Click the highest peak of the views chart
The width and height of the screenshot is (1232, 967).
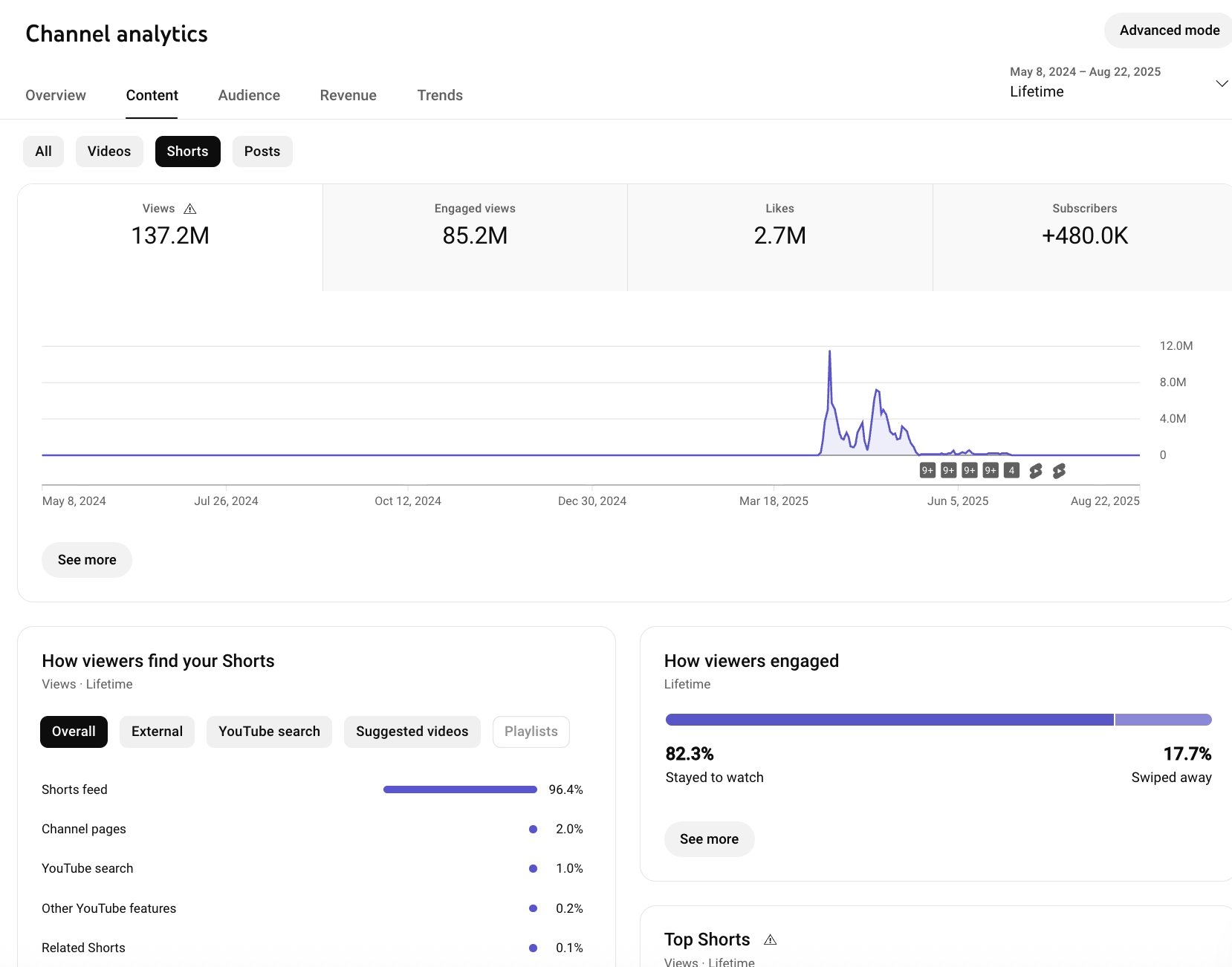tap(829, 352)
